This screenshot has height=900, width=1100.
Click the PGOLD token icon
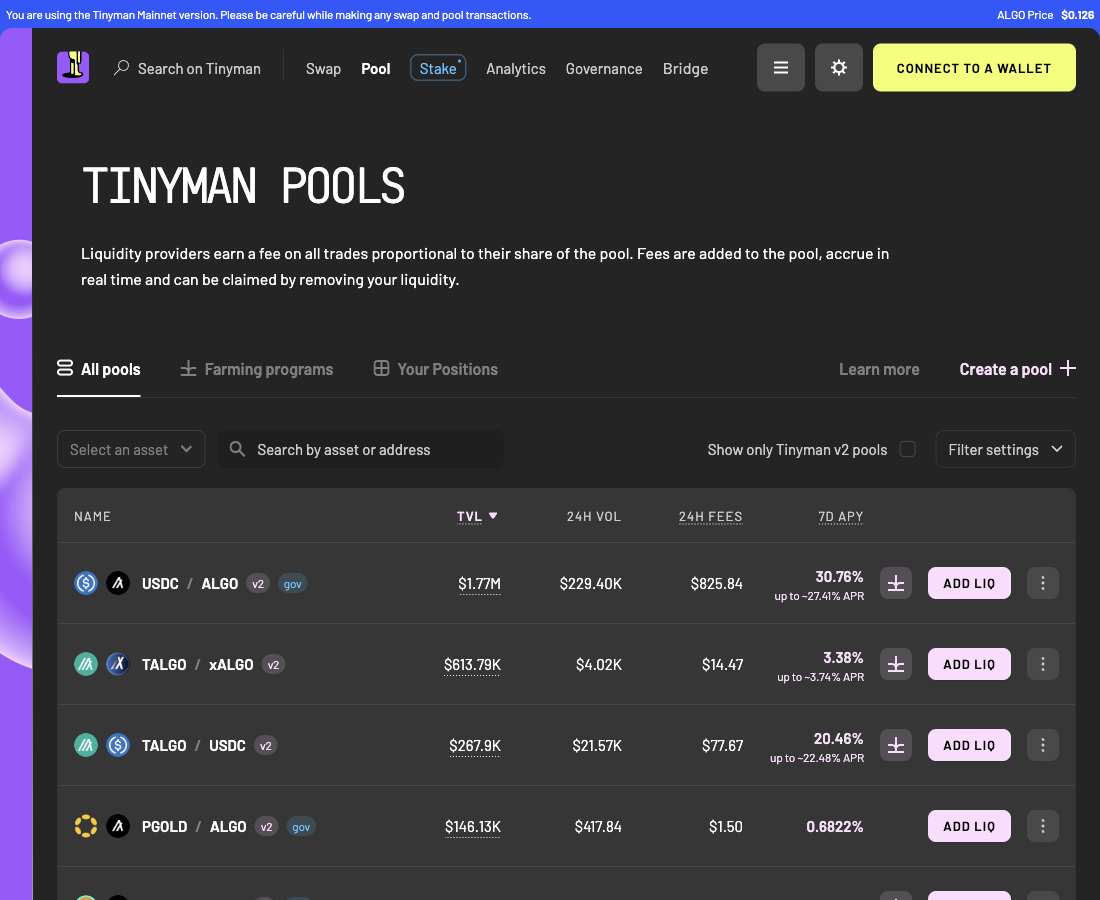click(x=86, y=826)
